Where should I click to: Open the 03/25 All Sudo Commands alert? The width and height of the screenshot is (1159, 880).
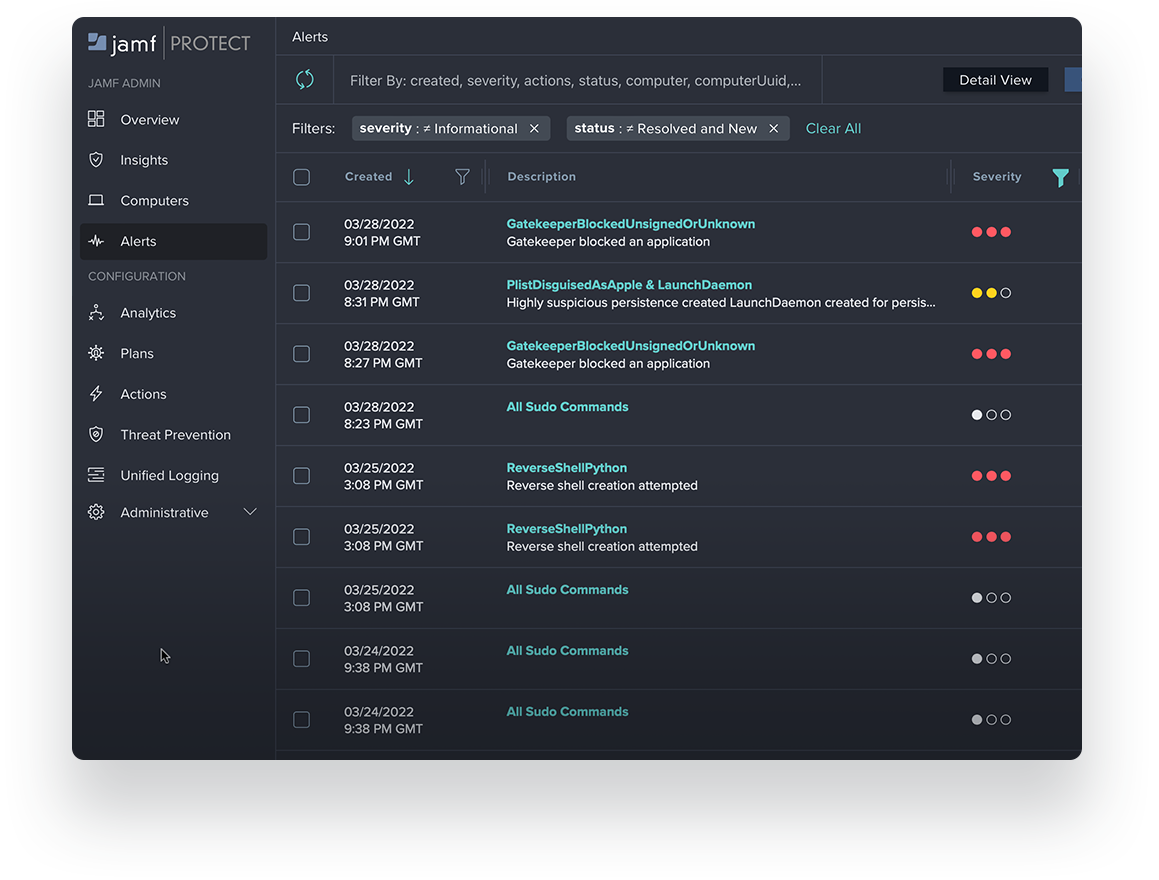[x=567, y=590]
